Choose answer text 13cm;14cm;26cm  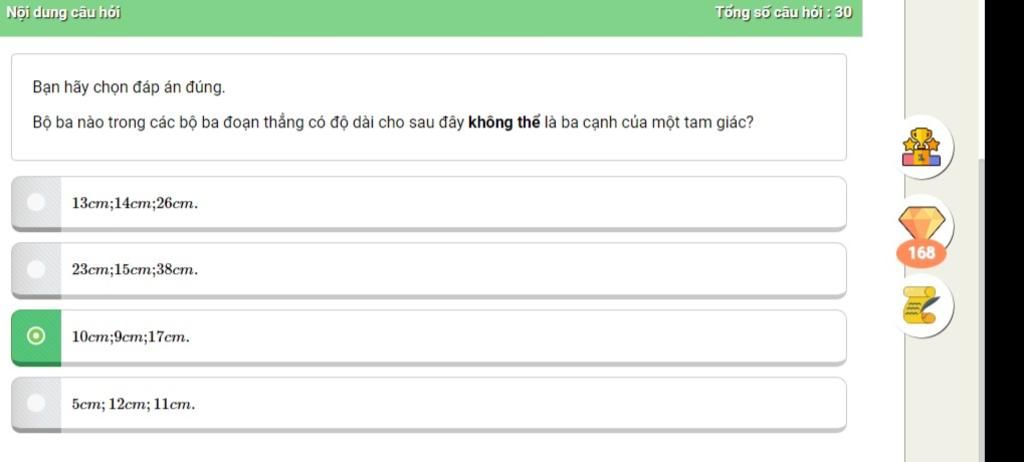[135, 203]
